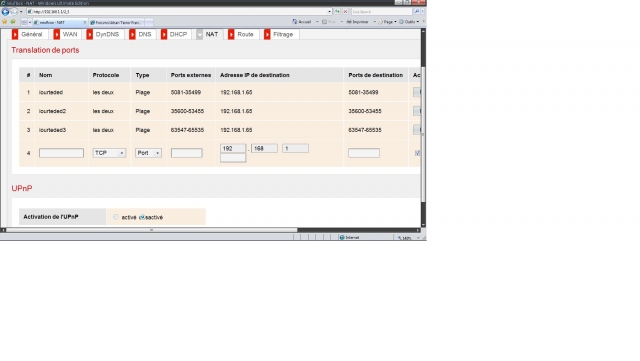Select the 'activé' UPnP radio button
Image resolution: width=640 pixels, height=361 pixels.
pyautogui.click(x=116, y=217)
